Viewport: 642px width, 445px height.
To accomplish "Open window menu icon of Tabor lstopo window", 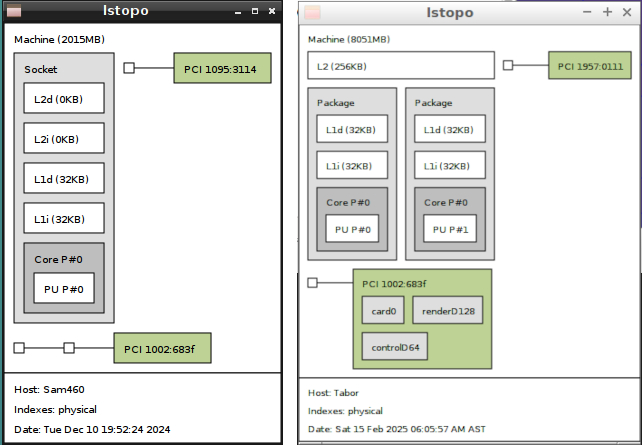I will [x=313, y=13].
